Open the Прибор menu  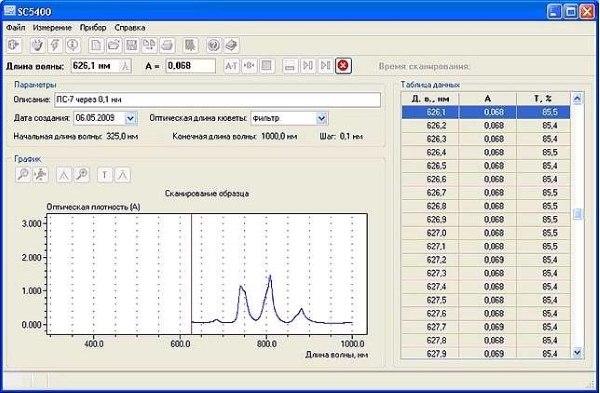[x=93, y=28]
